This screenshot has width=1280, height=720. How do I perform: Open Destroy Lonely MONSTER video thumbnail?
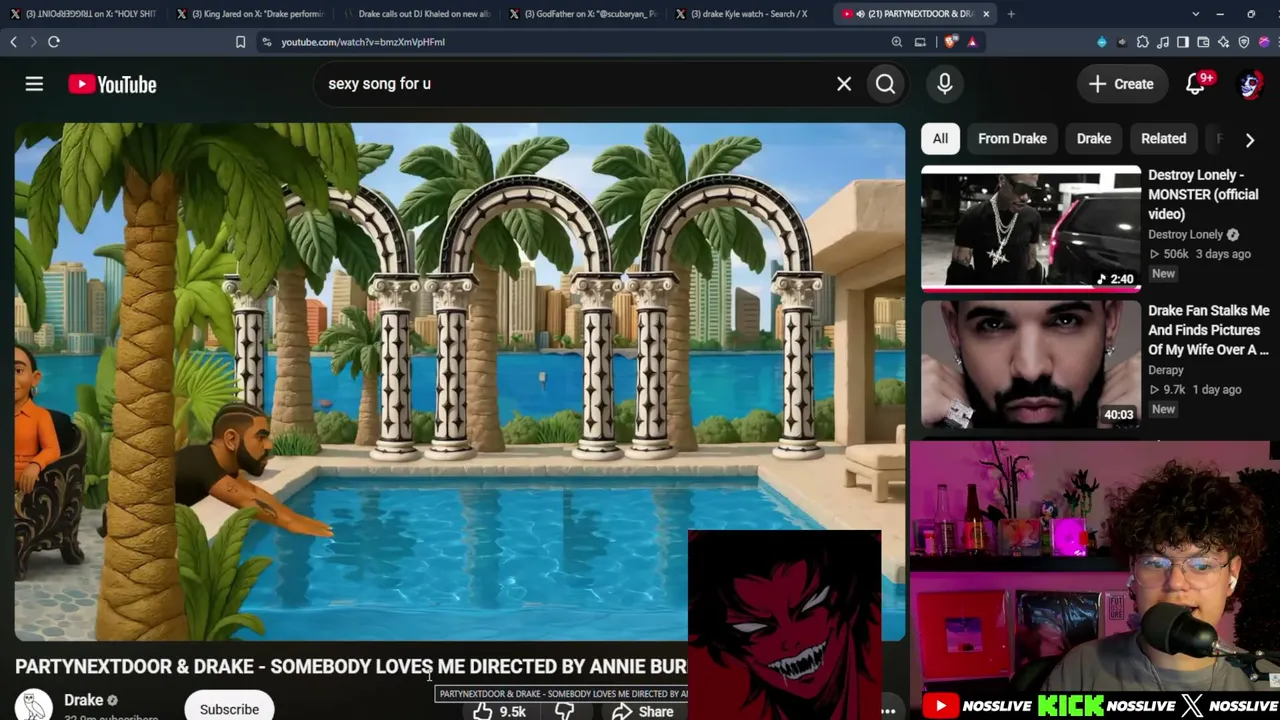point(1031,229)
